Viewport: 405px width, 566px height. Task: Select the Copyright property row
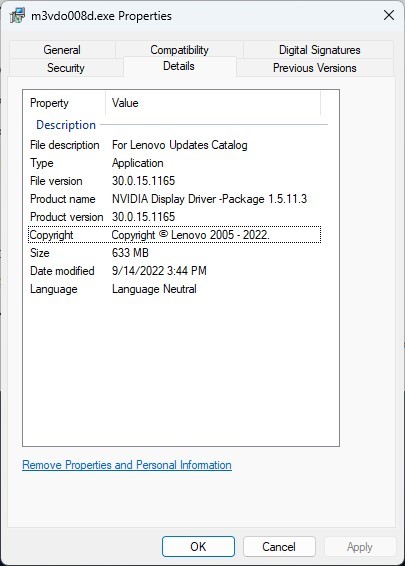click(x=175, y=235)
